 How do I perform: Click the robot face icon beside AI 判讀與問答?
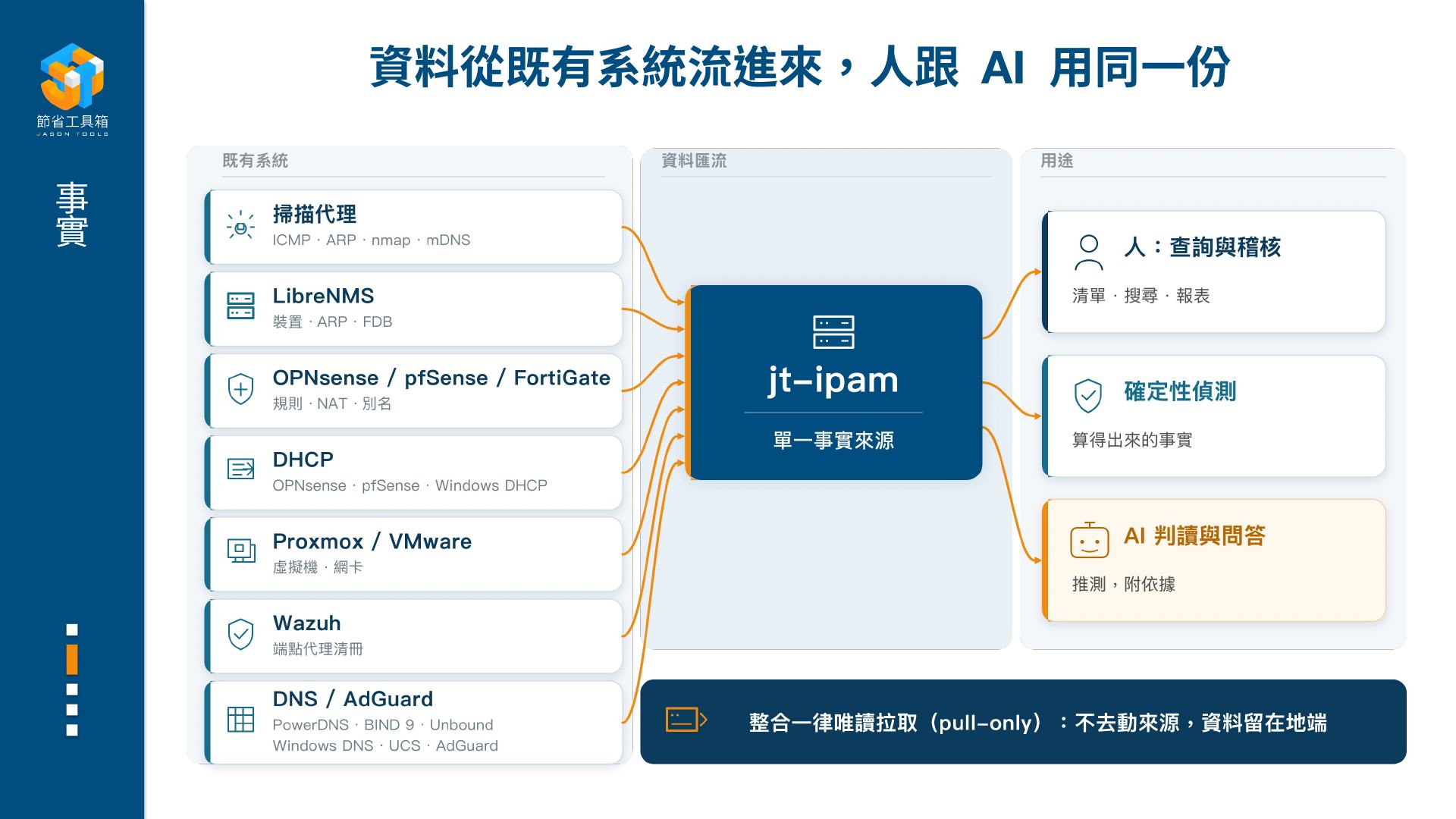click(1089, 540)
